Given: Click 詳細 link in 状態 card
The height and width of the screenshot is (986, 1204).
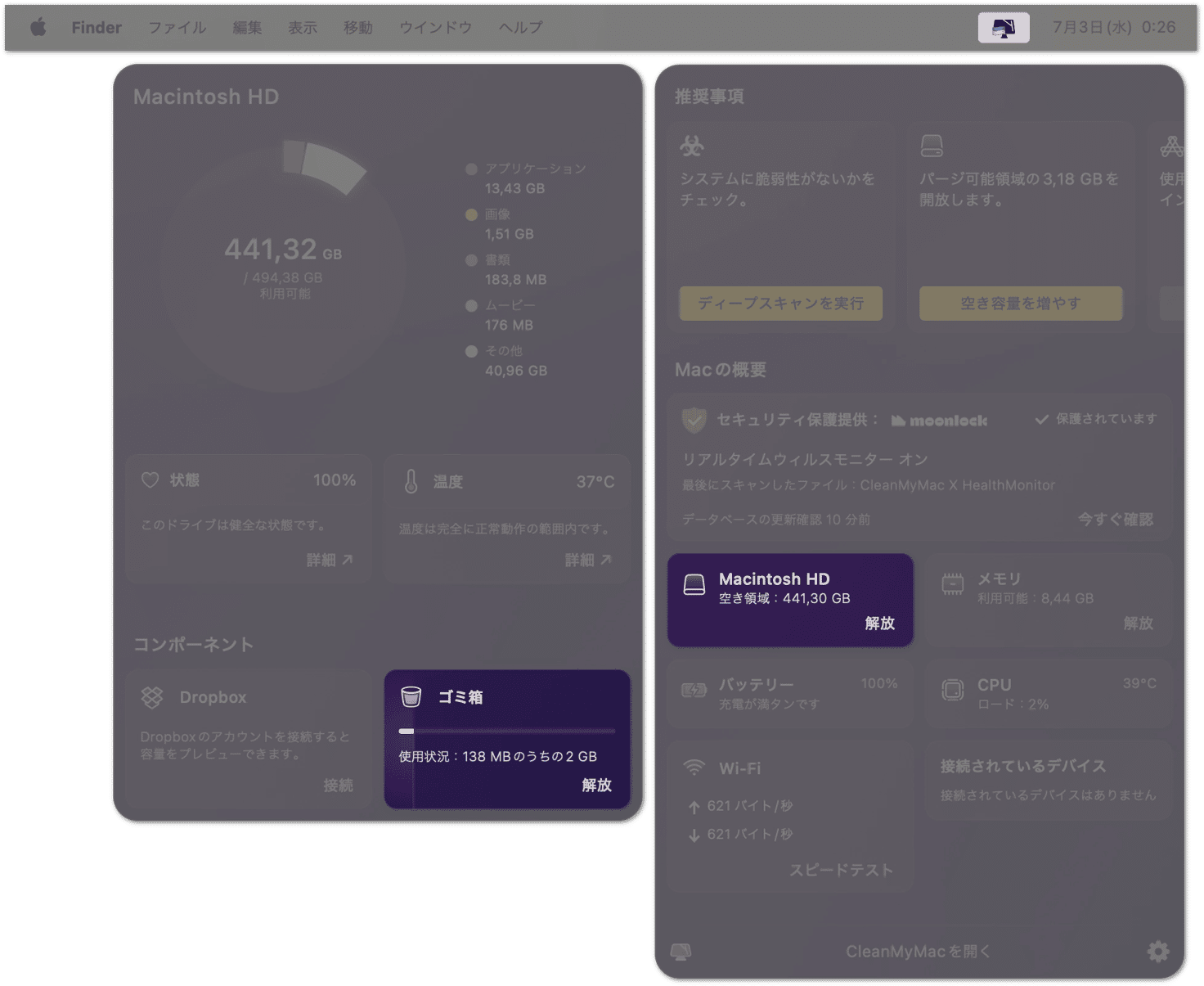Looking at the screenshot, I should click(329, 560).
